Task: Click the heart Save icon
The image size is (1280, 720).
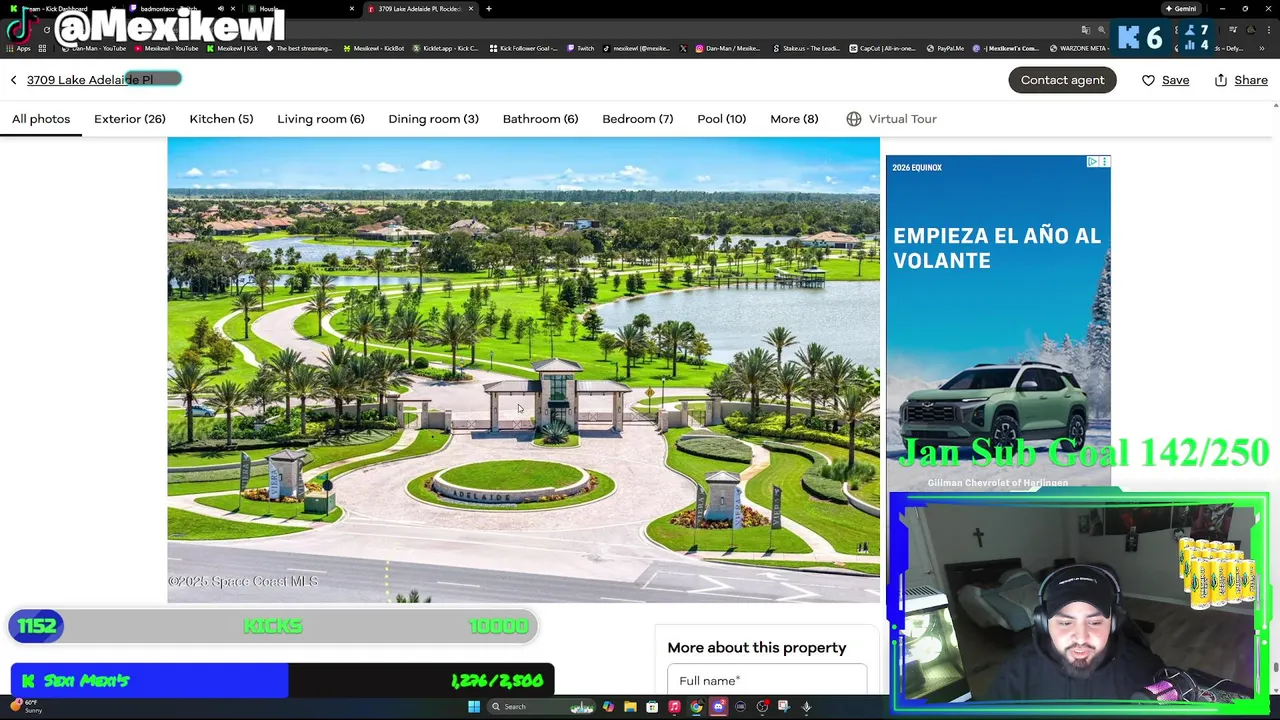Action: click(1148, 80)
